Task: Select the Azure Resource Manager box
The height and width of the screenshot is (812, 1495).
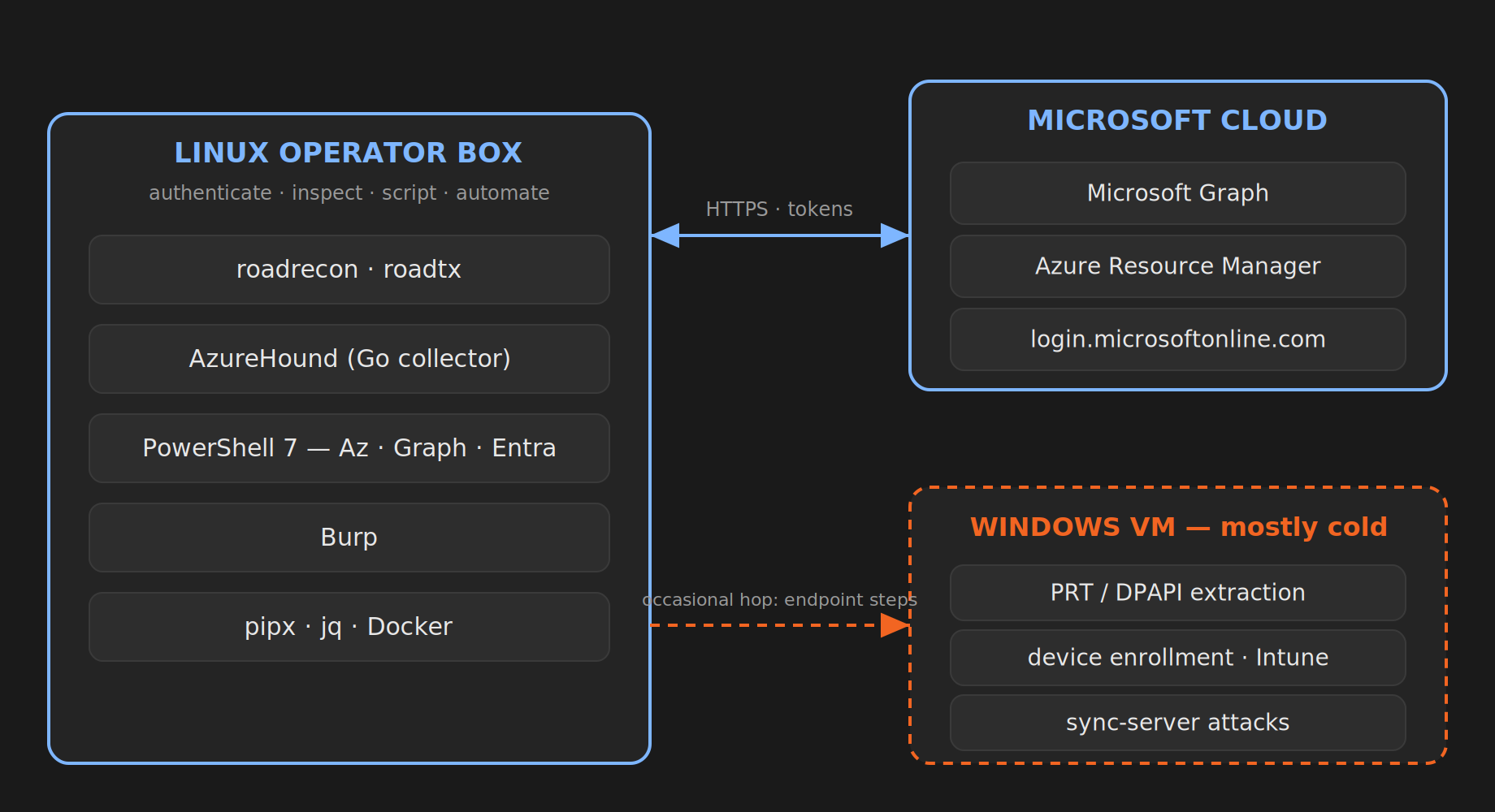Action: pyautogui.click(x=1178, y=266)
